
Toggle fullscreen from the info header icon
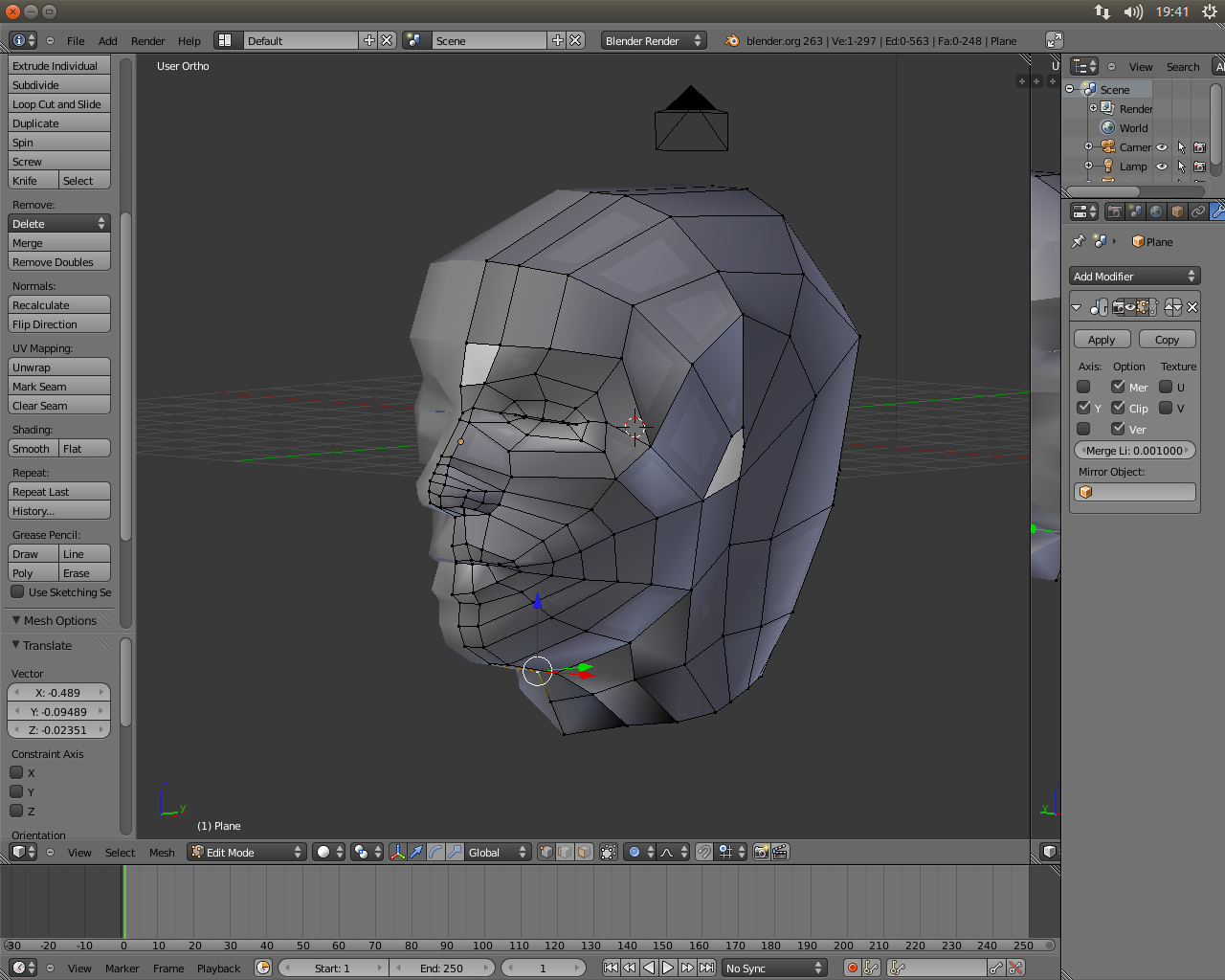tap(1055, 40)
